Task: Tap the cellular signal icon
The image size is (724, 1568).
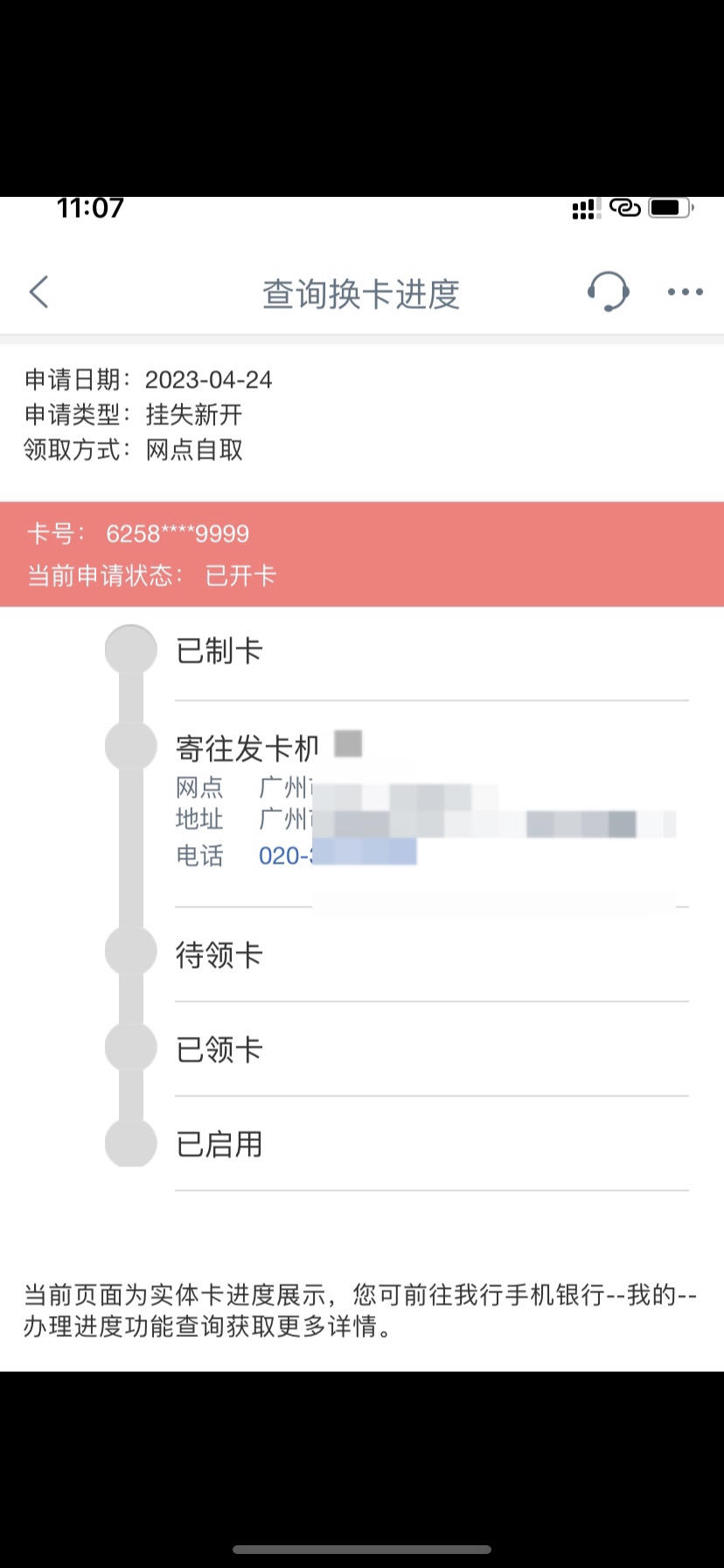Action: [x=585, y=208]
